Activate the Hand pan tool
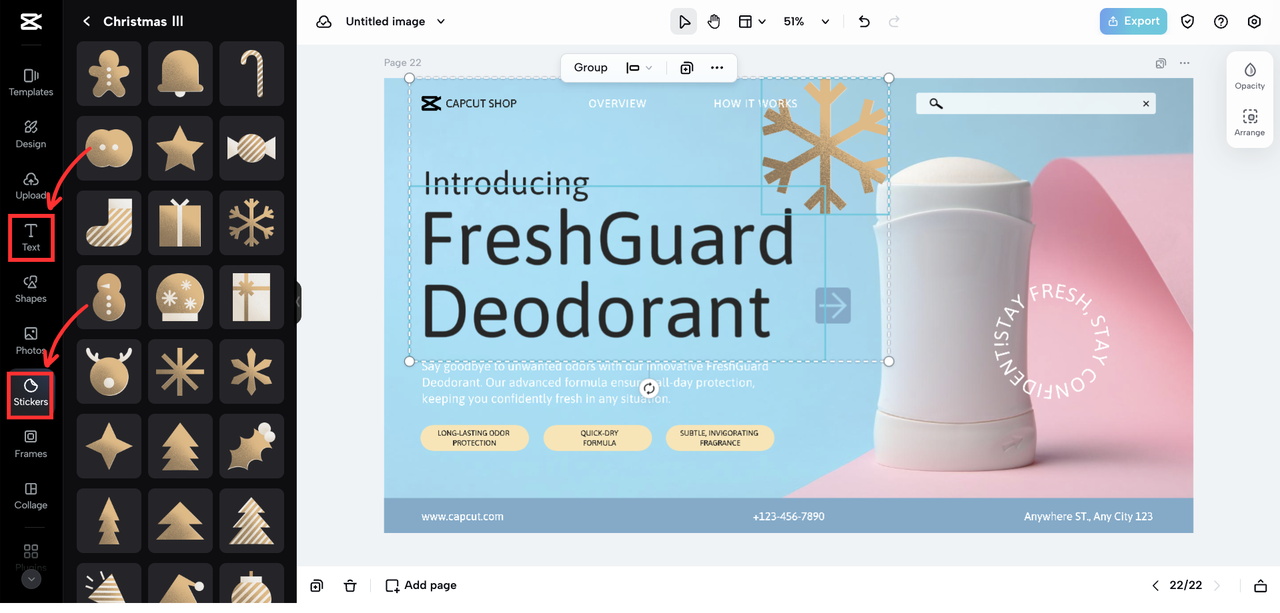 (x=714, y=21)
